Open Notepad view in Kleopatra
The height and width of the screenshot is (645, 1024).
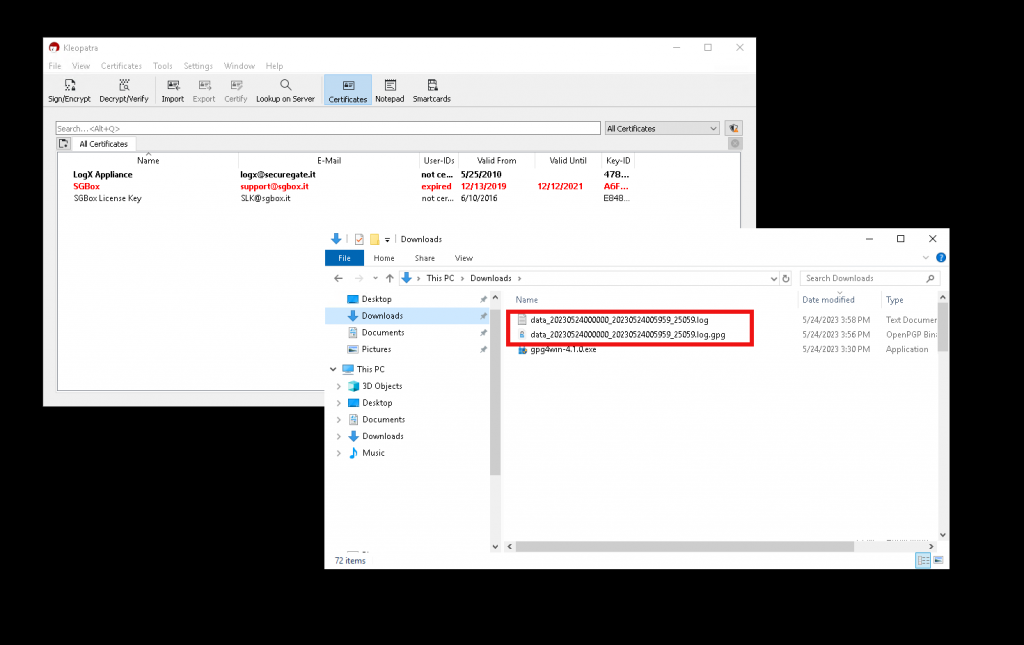tap(390, 91)
